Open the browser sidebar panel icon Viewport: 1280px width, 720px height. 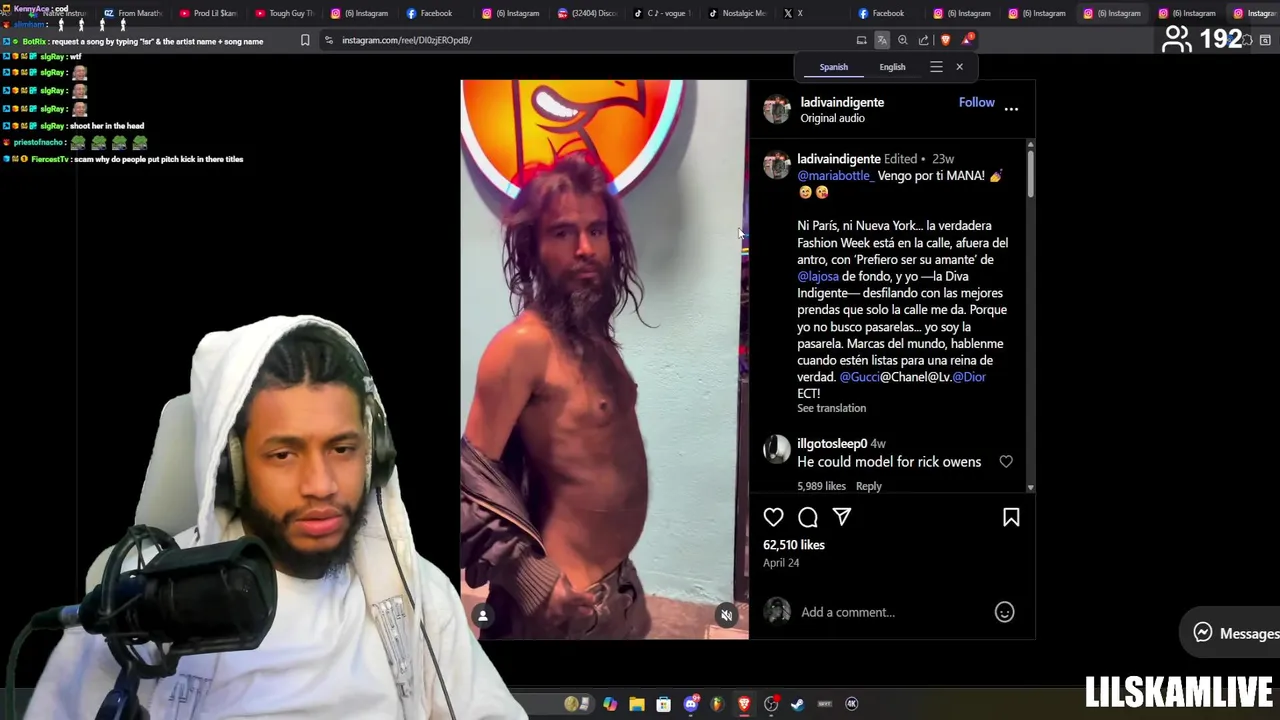1265,40
